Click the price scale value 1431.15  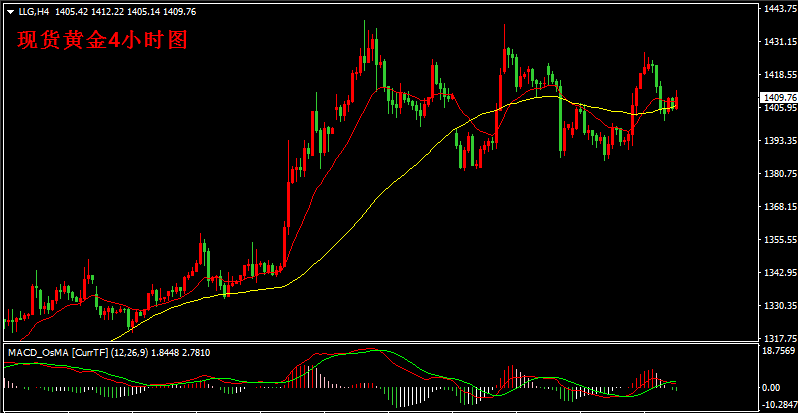pos(780,42)
